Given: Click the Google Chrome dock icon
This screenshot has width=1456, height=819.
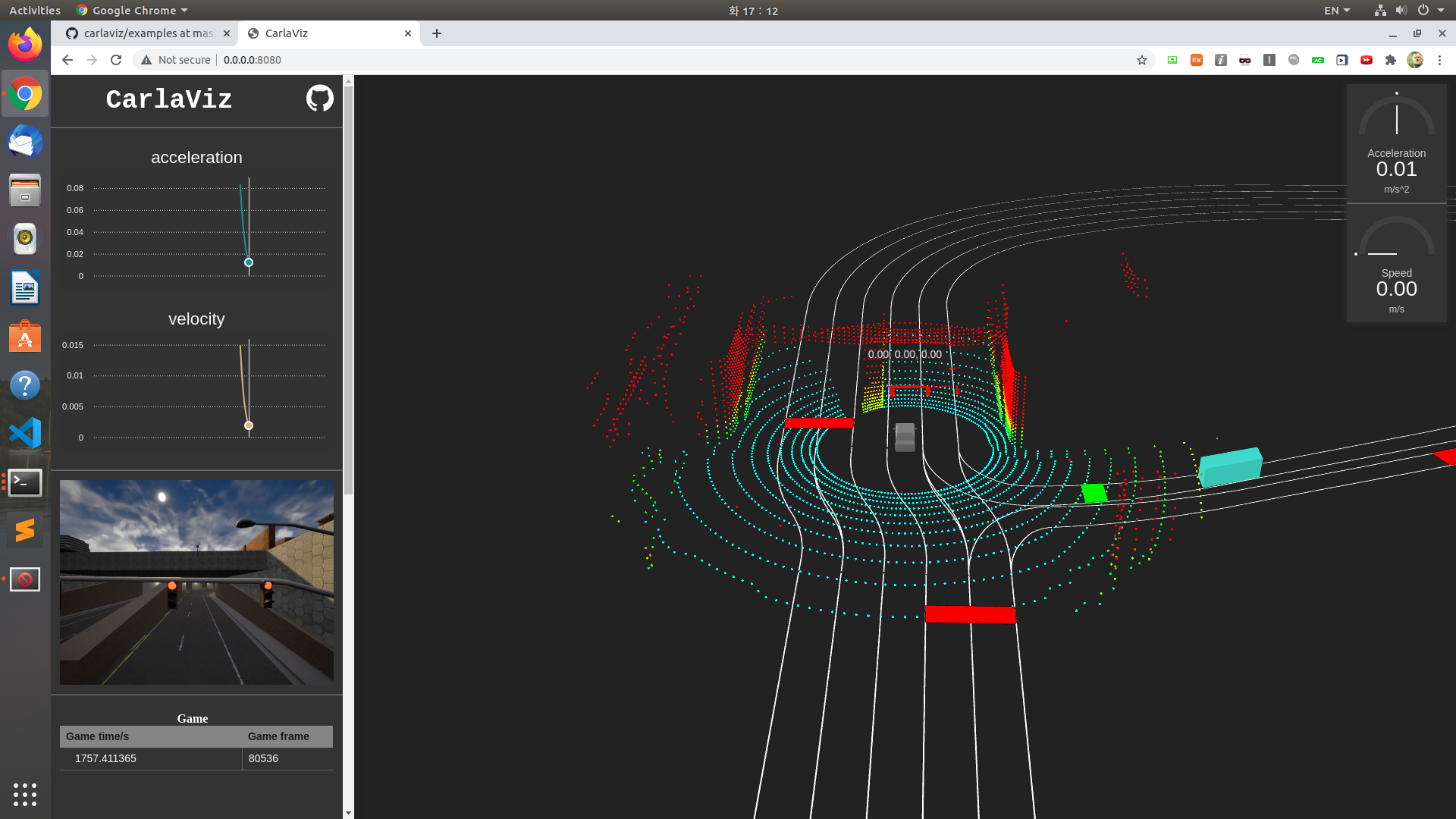Looking at the screenshot, I should (25, 94).
